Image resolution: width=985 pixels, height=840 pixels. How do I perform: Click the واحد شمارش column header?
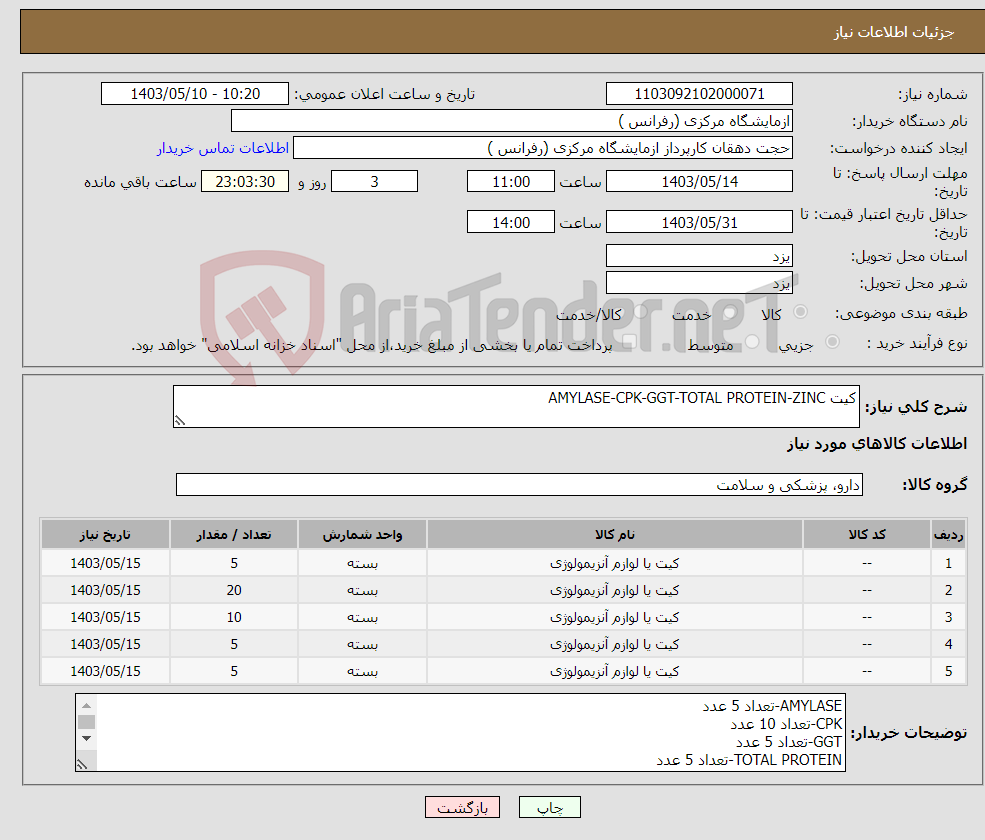362,535
